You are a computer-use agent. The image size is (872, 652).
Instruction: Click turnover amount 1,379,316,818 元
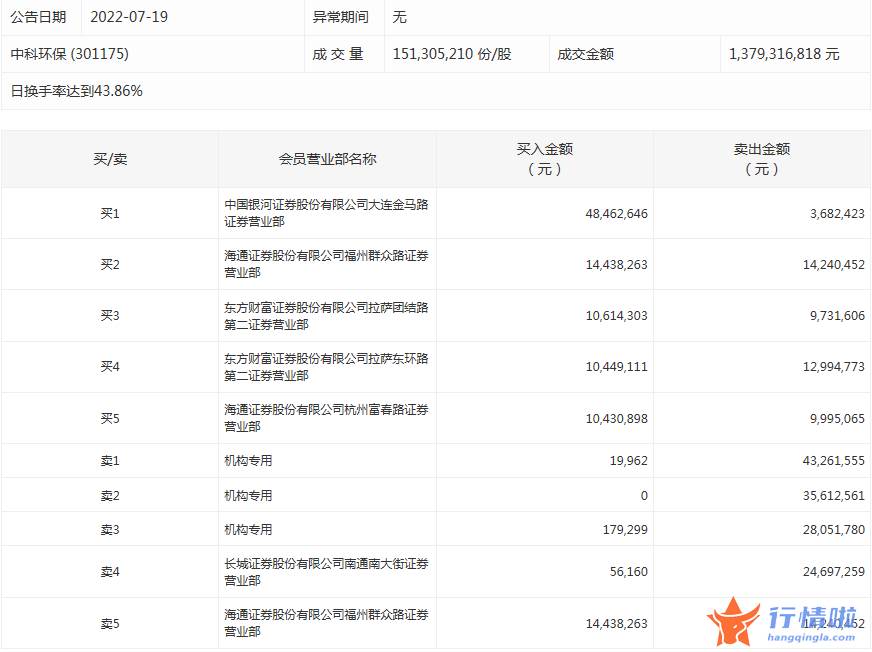click(784, 54)
